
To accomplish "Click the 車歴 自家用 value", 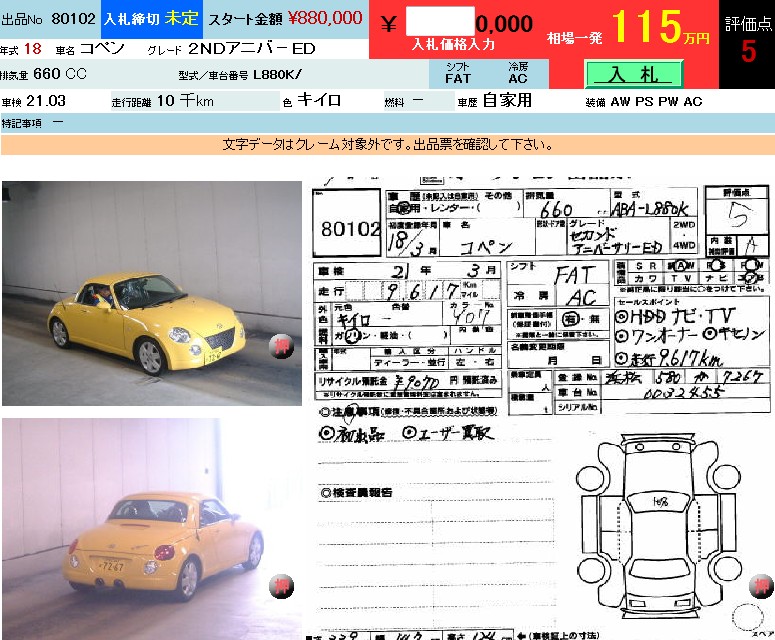I will tap(507, 100).
